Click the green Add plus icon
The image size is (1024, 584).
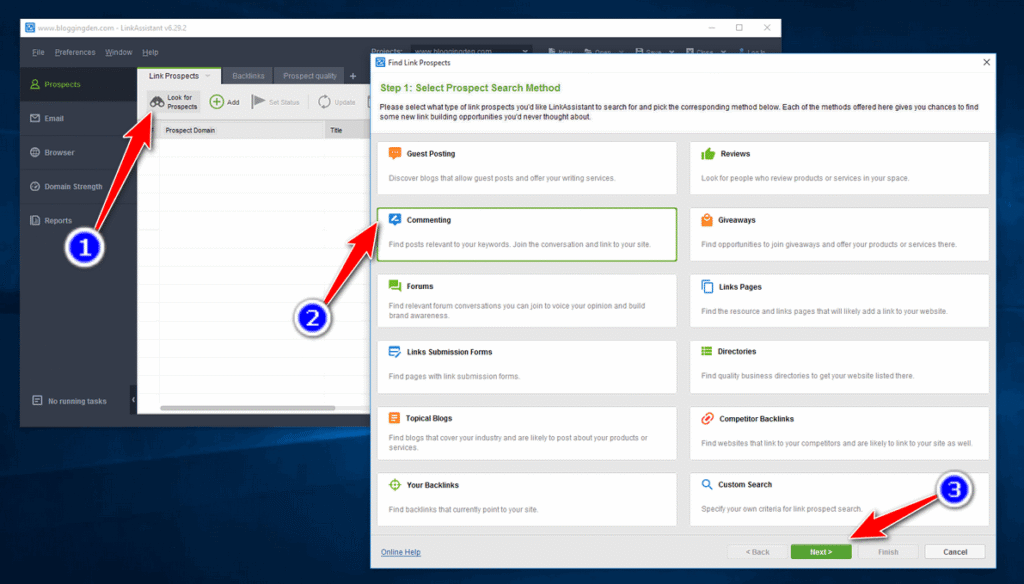pos(216,101)
